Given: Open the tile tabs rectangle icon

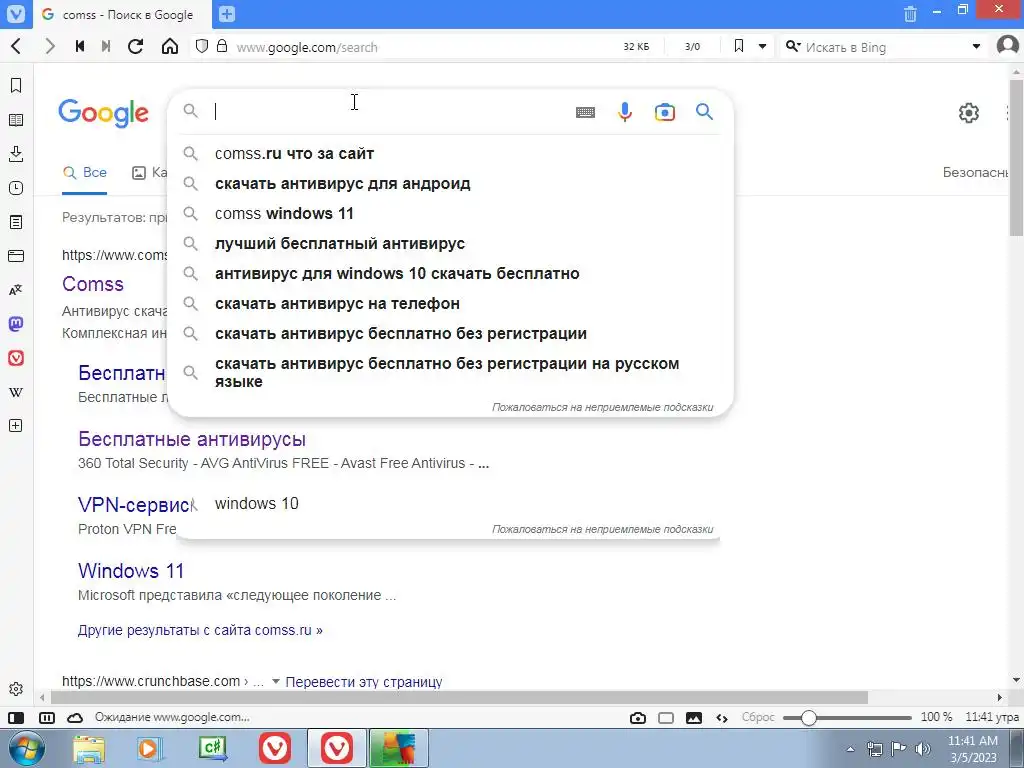Looking at the screenshot, I should pyautogui.click(x=666, y=718).
